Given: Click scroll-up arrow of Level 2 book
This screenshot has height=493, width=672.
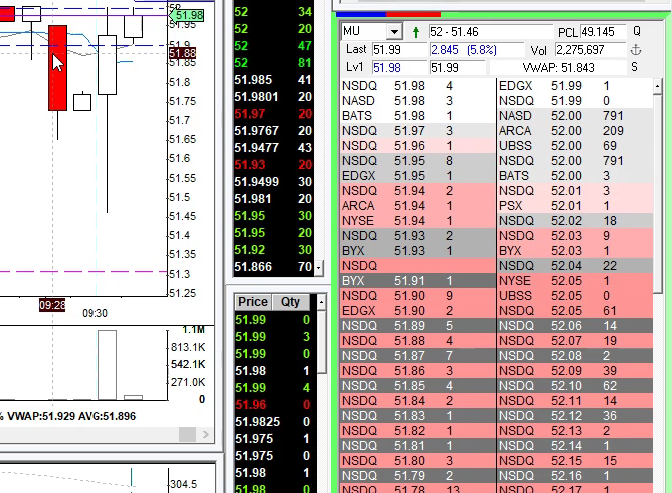Looking at the screenshot, I should point(657,86).
